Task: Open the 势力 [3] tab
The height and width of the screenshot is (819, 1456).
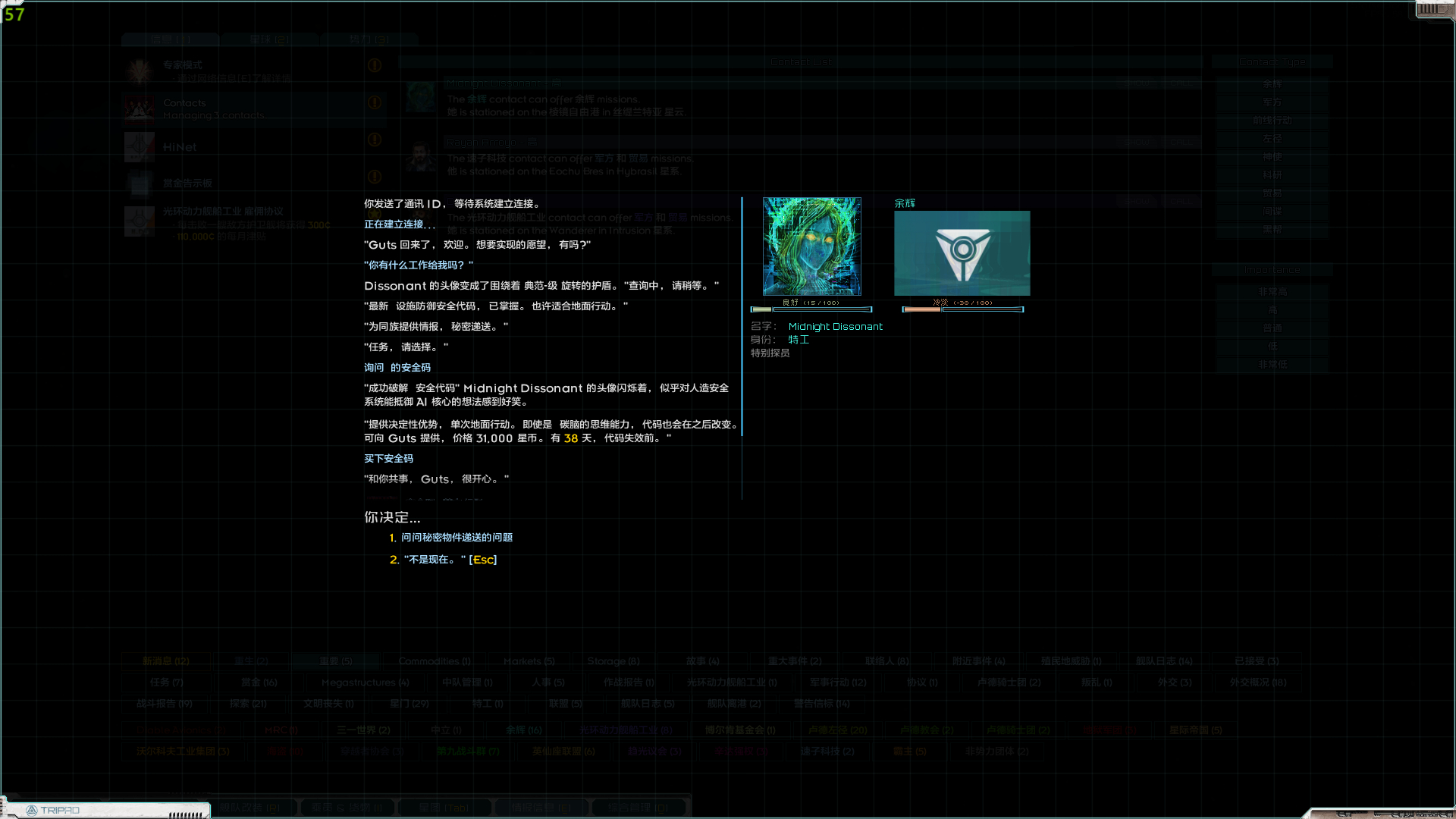Action: 369,39
